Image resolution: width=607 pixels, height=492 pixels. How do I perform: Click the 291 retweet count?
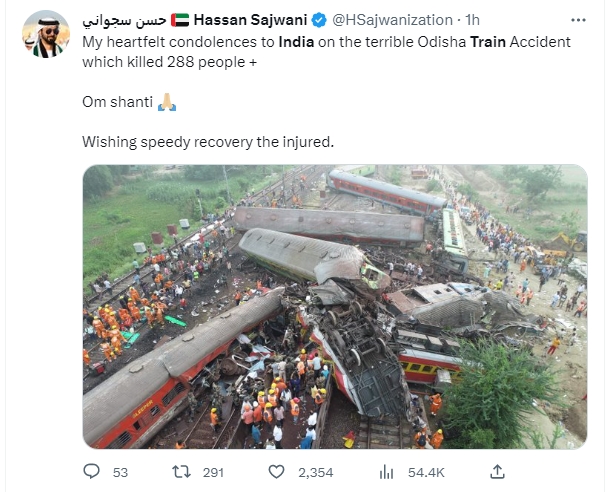coord(213,472)
